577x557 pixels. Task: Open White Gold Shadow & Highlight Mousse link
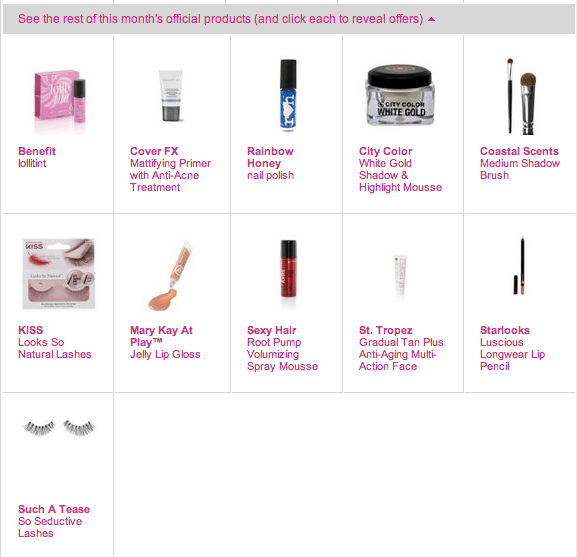tap(400, 175)
